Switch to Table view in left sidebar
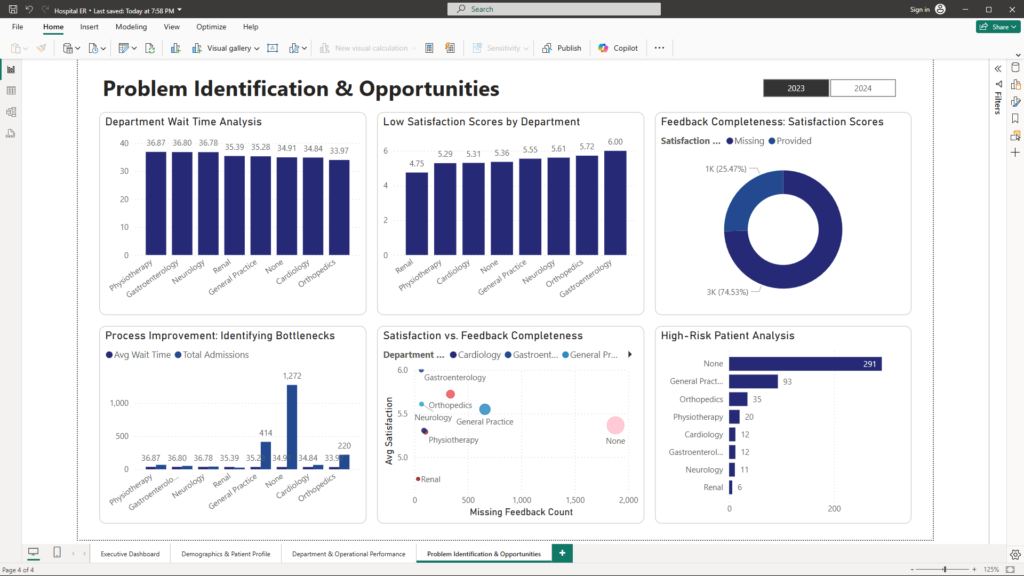This screenshot has width=1024, height=576. click(x=11, y=91)
